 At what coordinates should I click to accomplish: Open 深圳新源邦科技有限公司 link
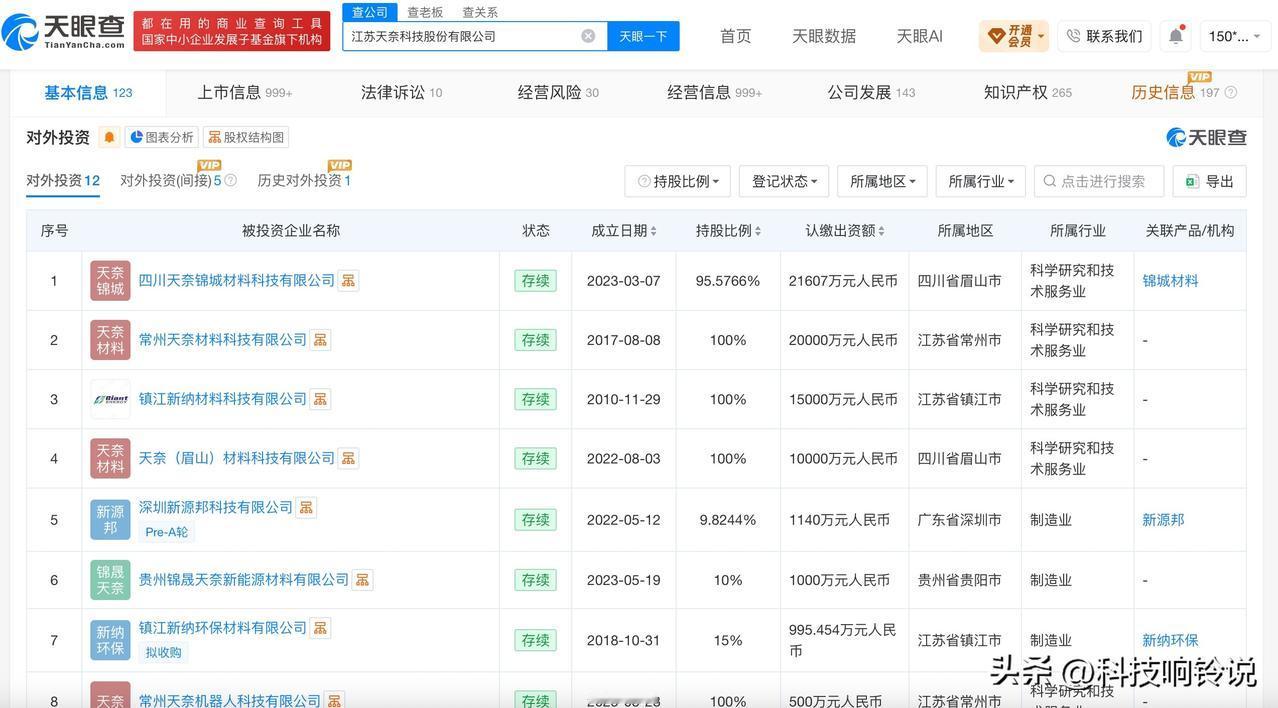coord(215,508)
